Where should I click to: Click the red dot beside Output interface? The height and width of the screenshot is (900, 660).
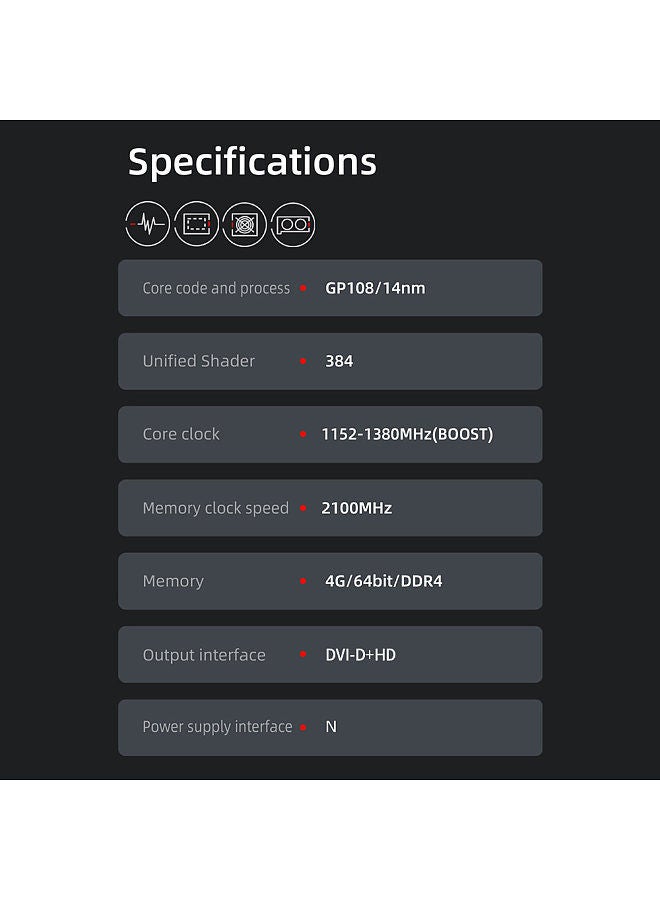(303, 654)
